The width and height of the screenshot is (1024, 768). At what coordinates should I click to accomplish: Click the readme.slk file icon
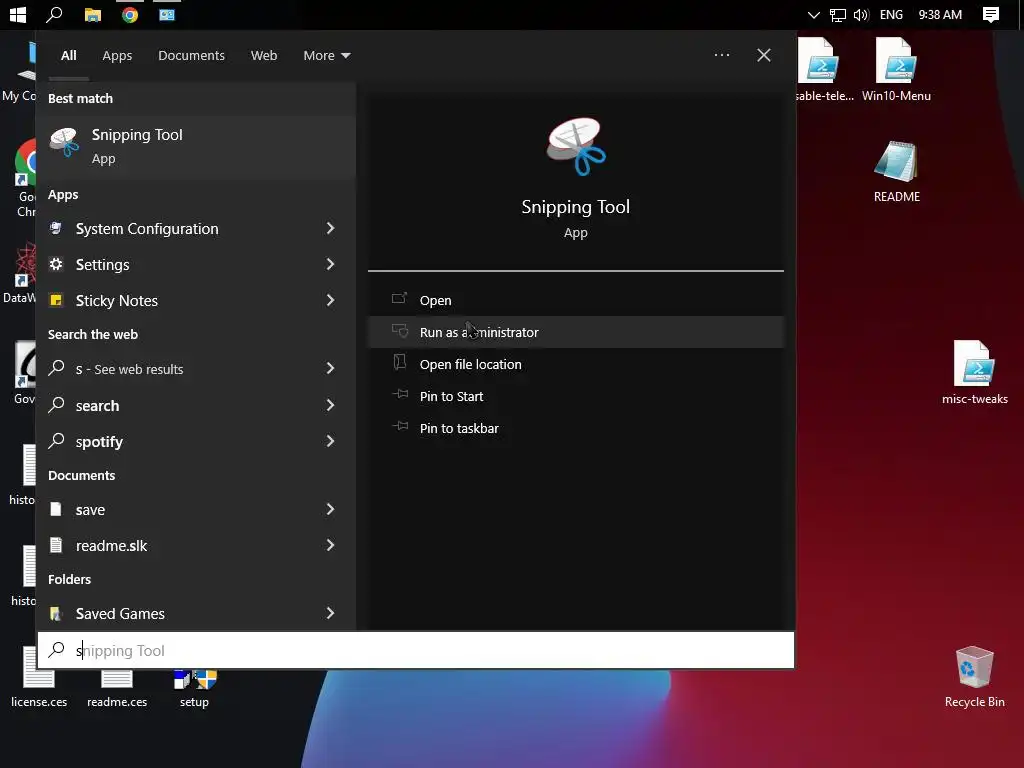56,545
